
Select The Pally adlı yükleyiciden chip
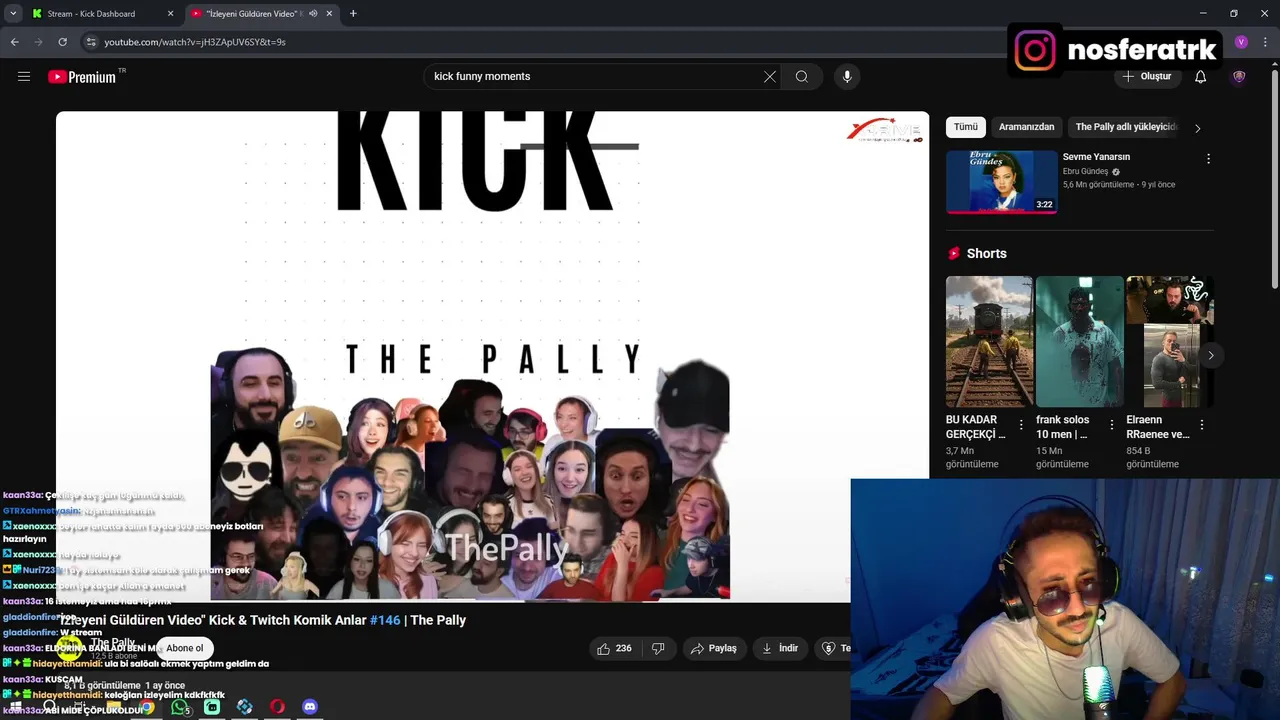pos(1125,127)
